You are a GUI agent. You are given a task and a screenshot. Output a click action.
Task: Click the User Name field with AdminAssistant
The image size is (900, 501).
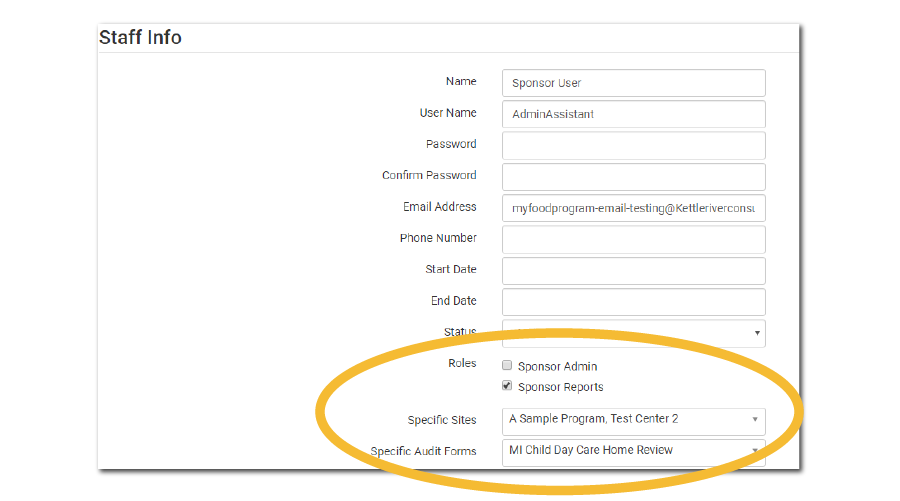click(x=633, y=114)
